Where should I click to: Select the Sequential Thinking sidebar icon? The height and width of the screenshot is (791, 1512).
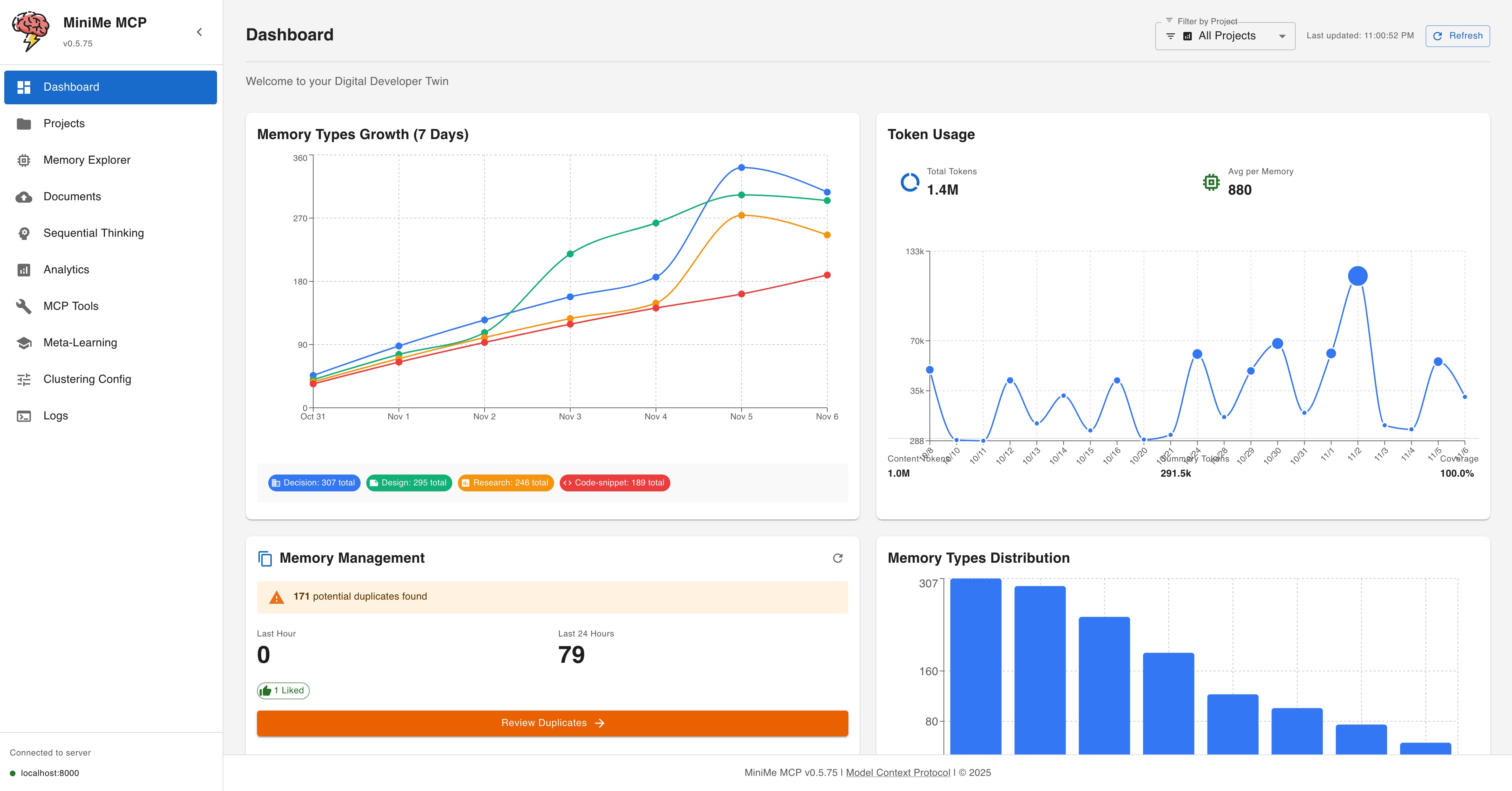coord(24,233)
